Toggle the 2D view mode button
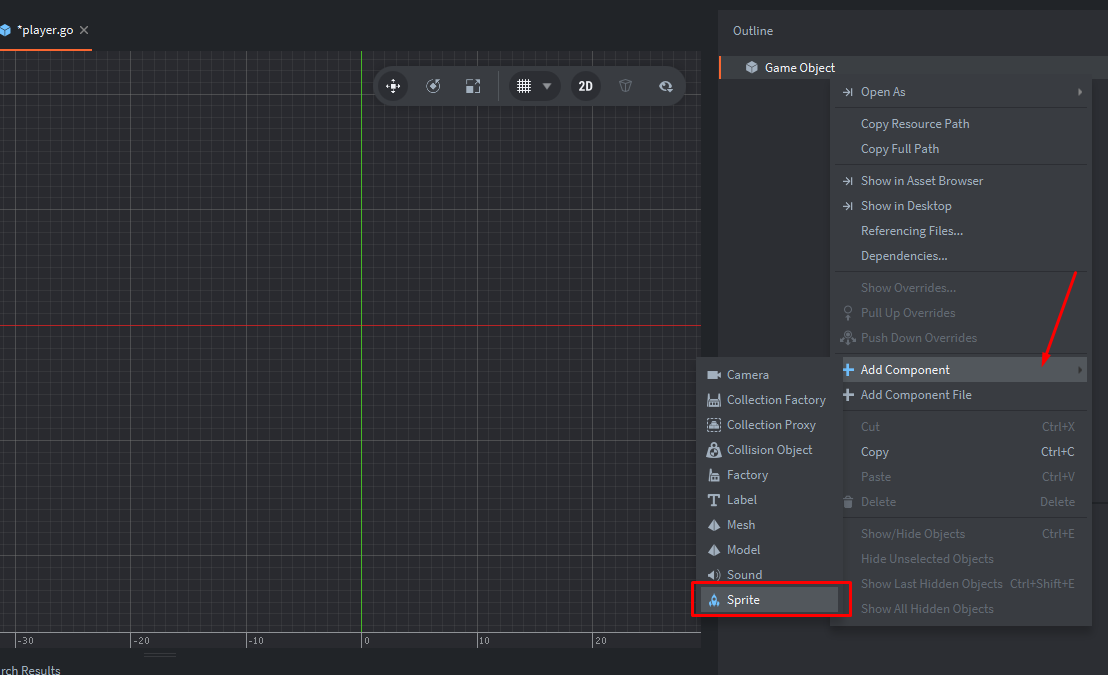The image size is (1108, 675). pos(586,86)
